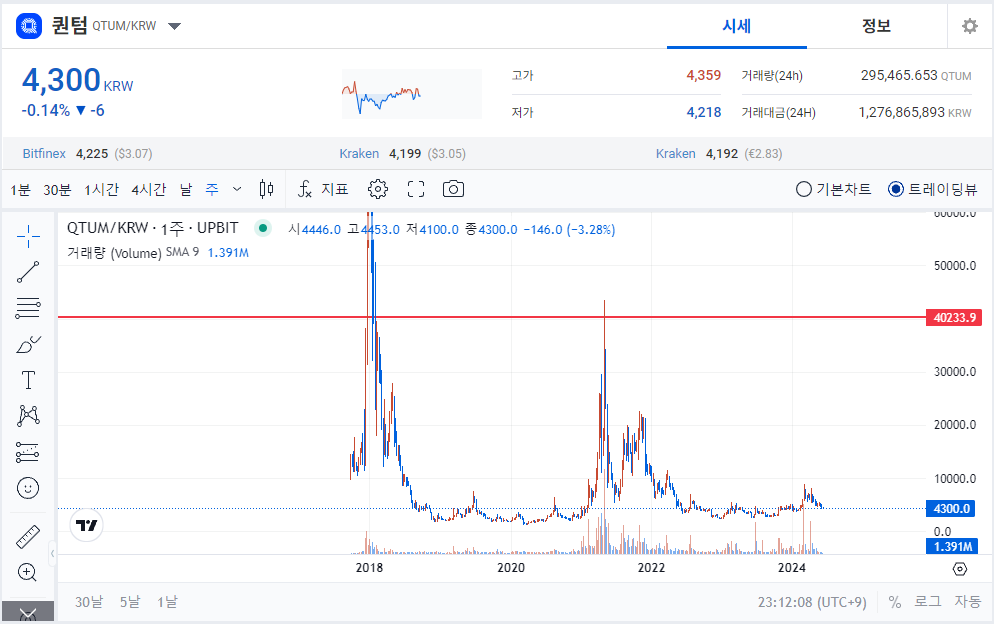The width and height of the screenshot is (994, 624).
Task: Open the page settings gear at top right
Action: (x=970, y=26)
